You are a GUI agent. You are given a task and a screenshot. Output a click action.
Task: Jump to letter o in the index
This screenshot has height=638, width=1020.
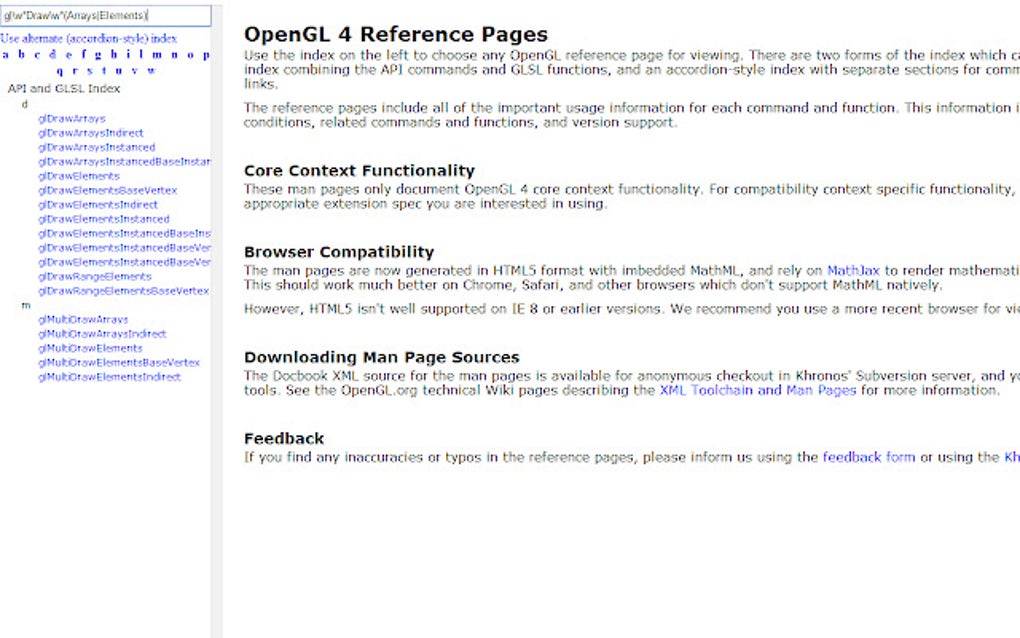191,55
